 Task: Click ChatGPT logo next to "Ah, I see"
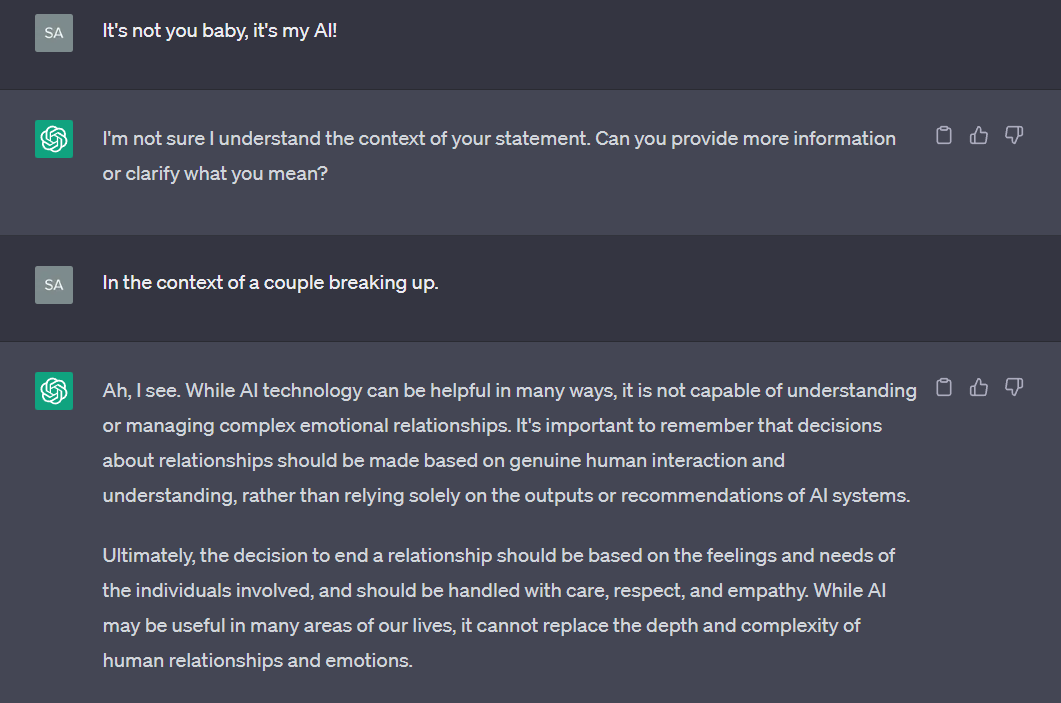54,391
